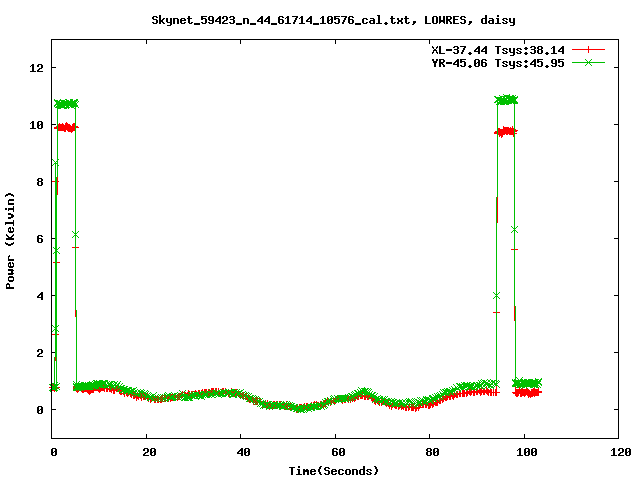Screen dimensions: 640x480
Task: Select the XL-37.44 Tsys:38.14 legend entry
Action: [x=498, y=50]
